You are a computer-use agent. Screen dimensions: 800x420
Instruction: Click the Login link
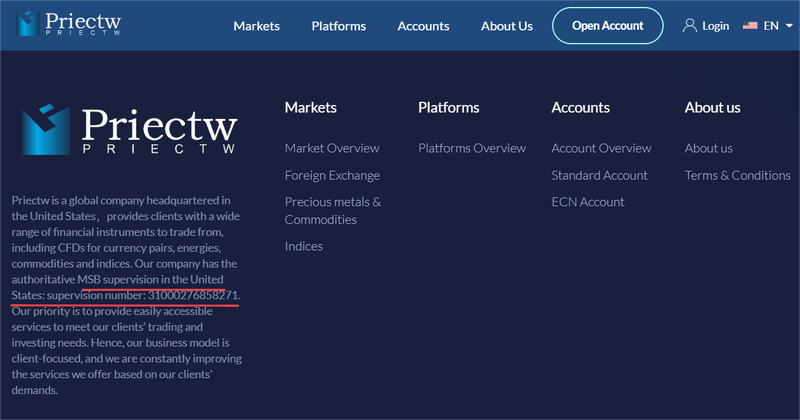[715, 26]
